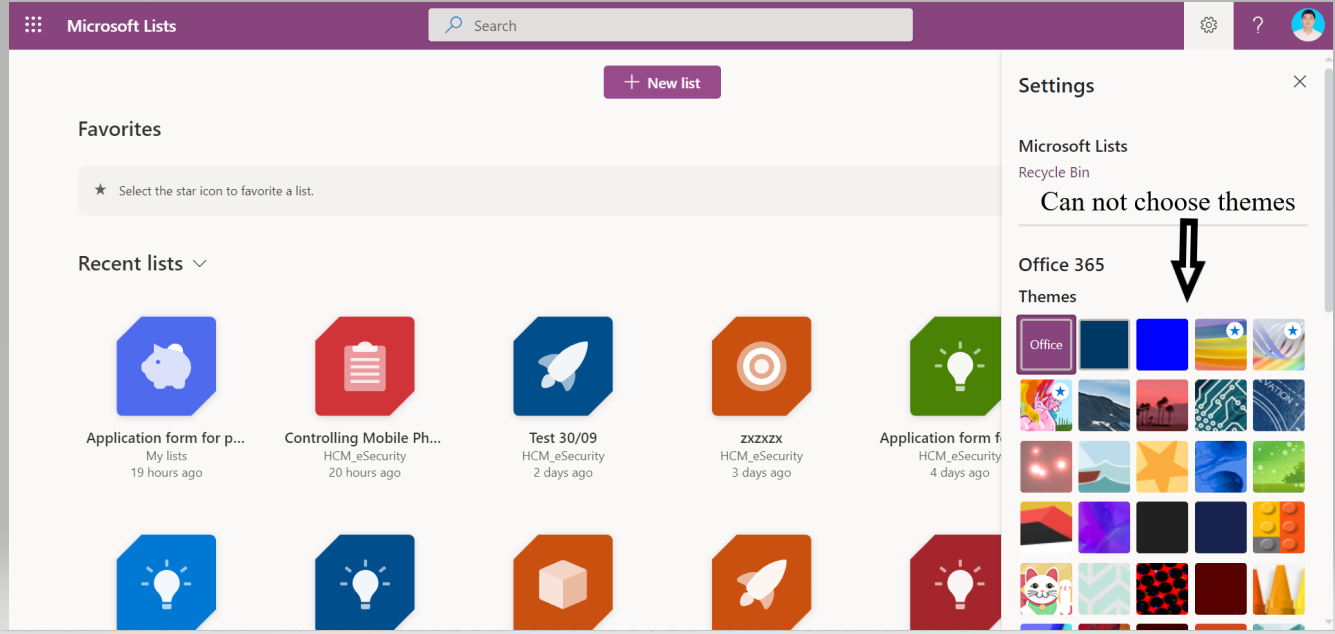Select the palm trees sunset theme
The height and width of the screenshot is (634, 1335).
pyautogui.click(x=1162, y=405)
